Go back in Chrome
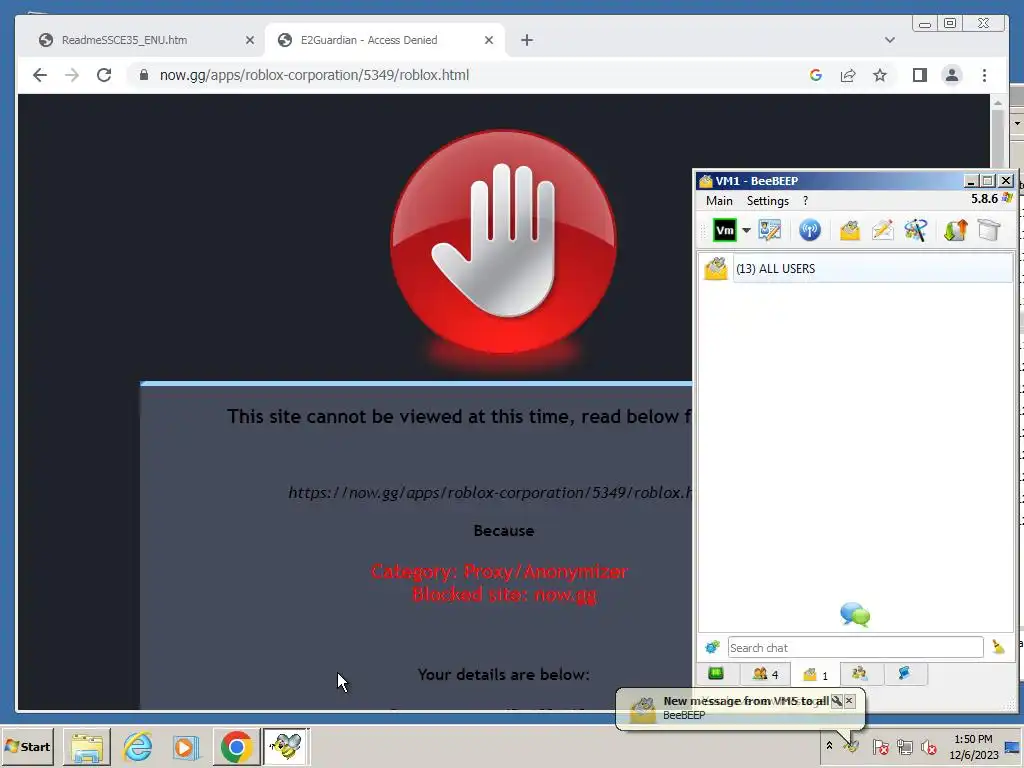Screen dimensions: 1024x768 pyautogui.click(x=40, y=75)
